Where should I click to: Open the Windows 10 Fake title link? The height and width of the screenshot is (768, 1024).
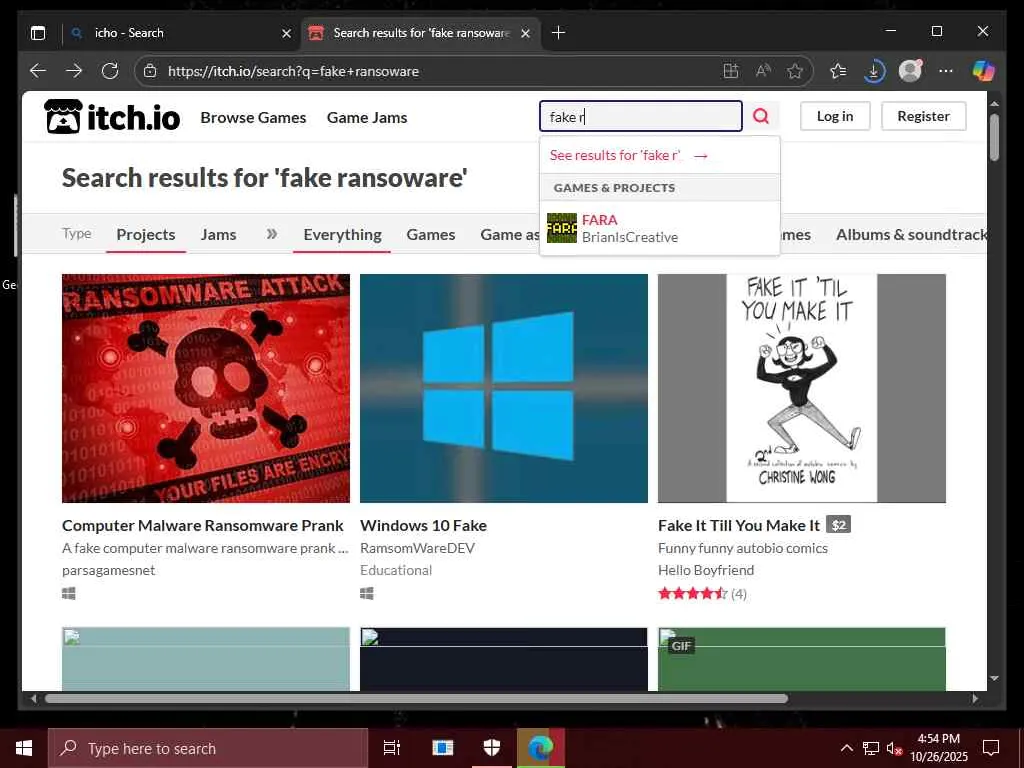423,525
